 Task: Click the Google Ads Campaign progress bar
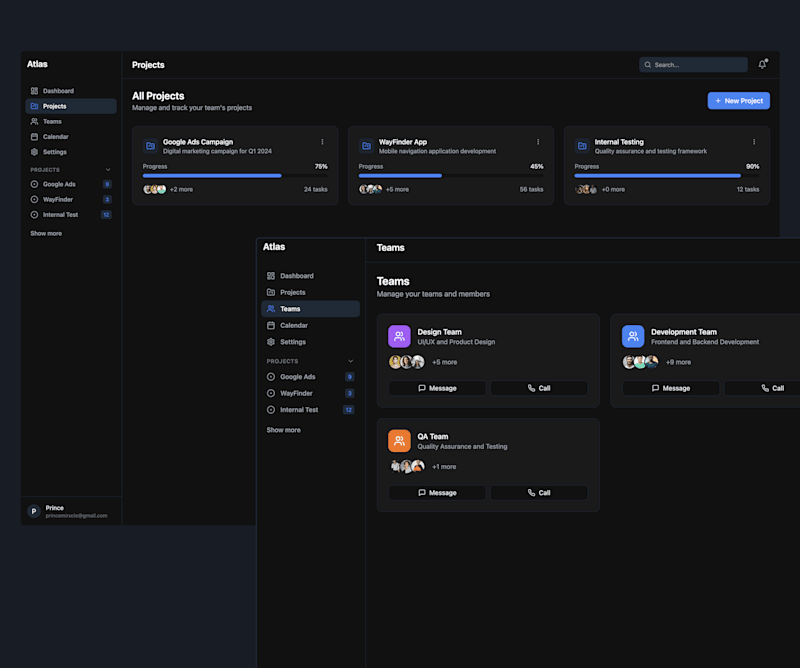235,176
